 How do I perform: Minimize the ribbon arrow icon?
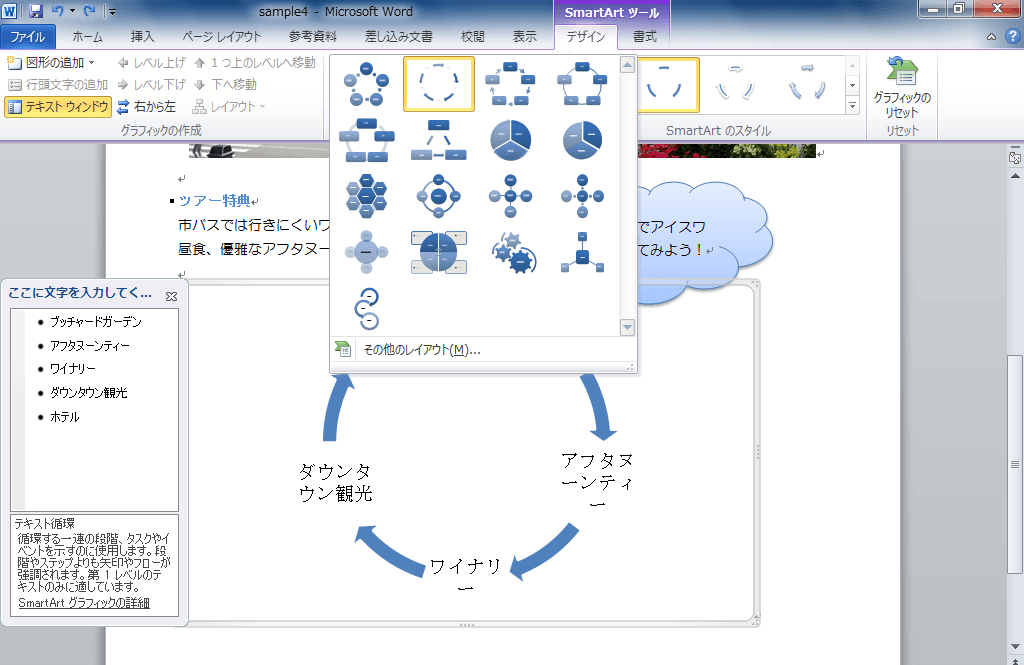point(991,37)
